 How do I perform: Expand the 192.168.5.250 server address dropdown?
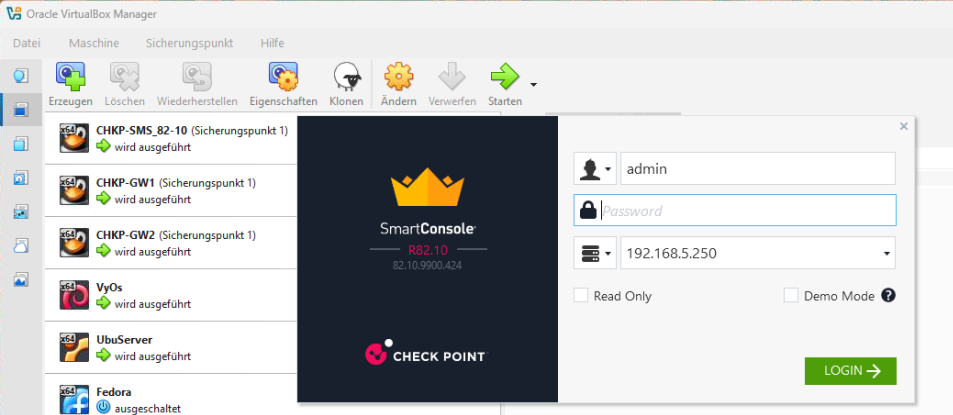point(887,254)
